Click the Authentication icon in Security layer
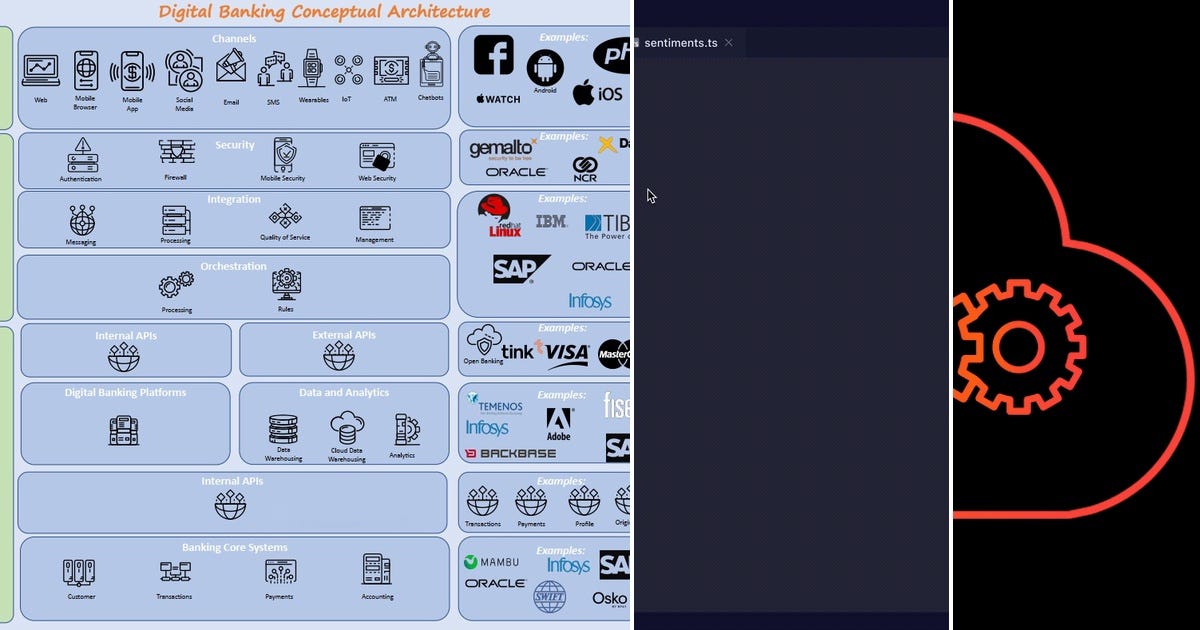 (x=80, y=156)
